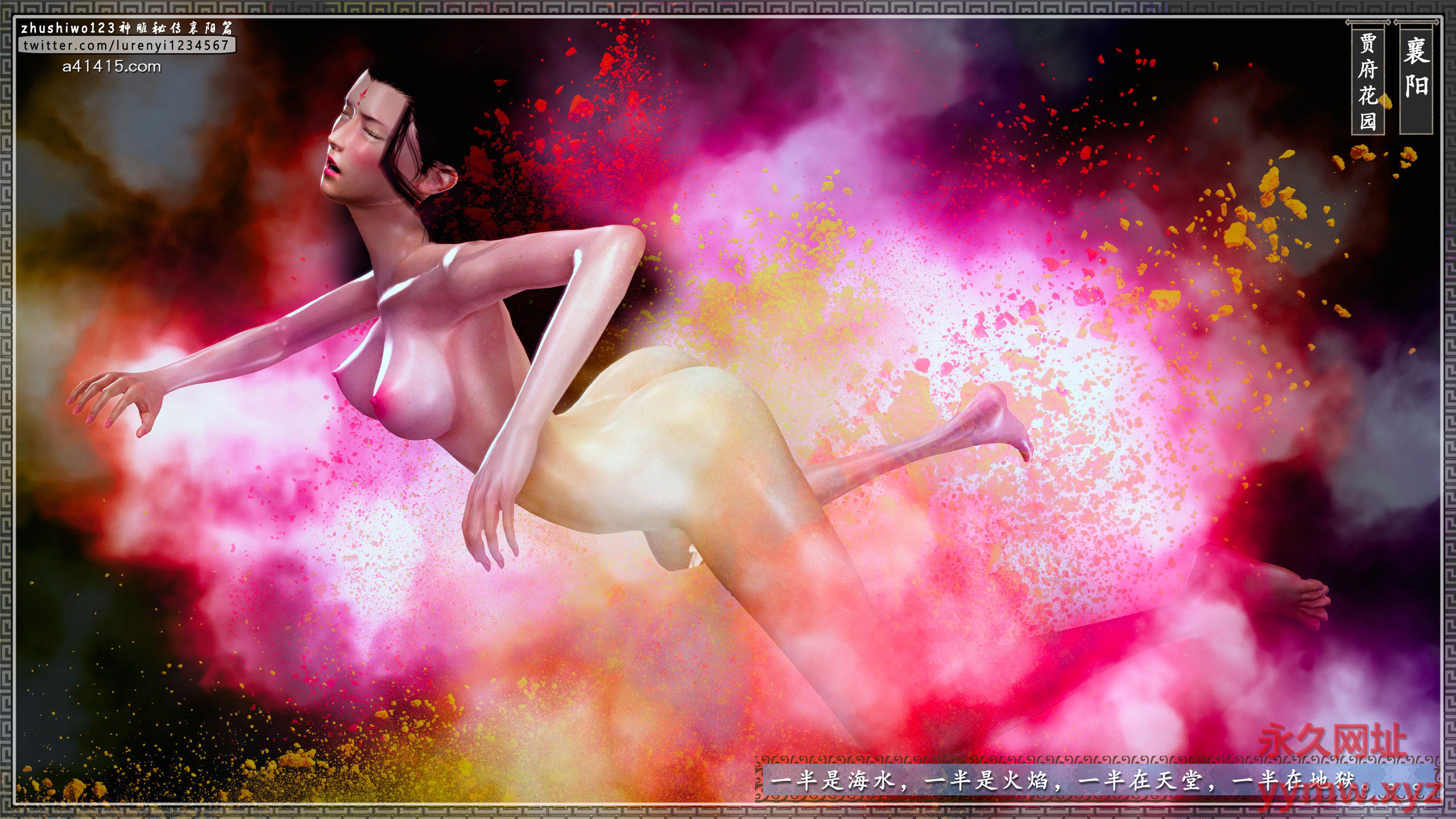This screenshot has width=1456, height=819.
Task: Open the a41415.com watermark link
Action: point(111,67)
